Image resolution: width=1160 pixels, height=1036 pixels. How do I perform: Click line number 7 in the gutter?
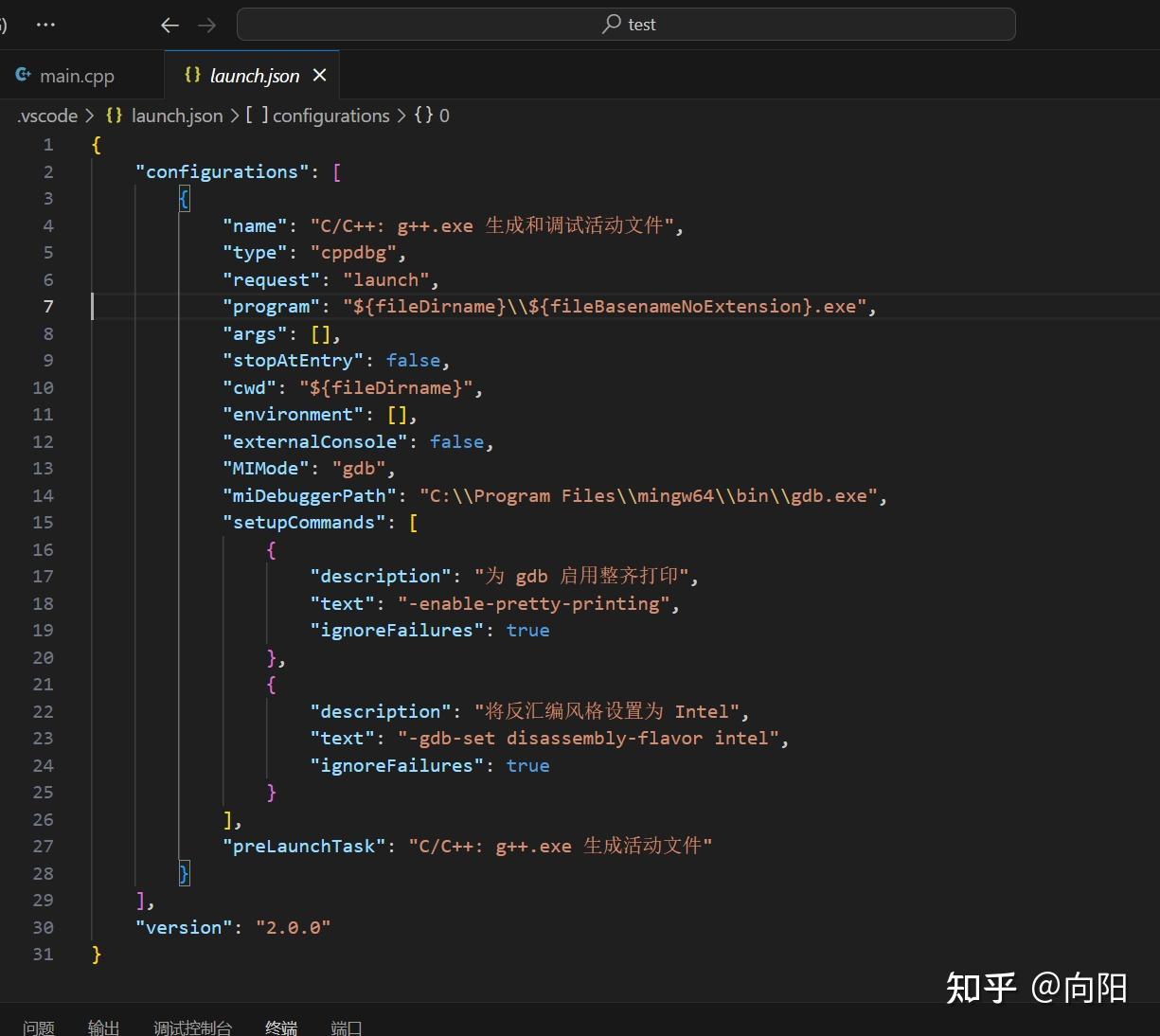click(x=47, y=306)
